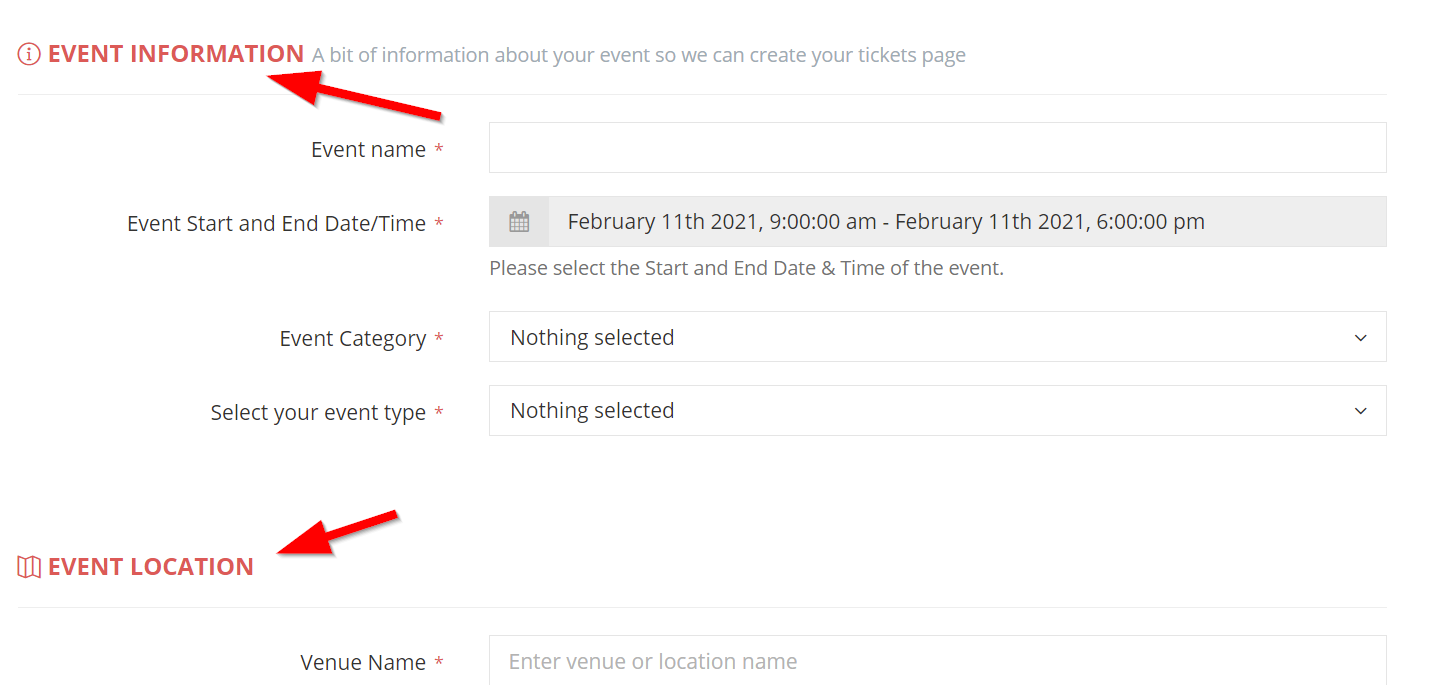This screenshot has height=685, width=1440.
Task: Click the Venue Name label text
Action: tap(362, 663)
